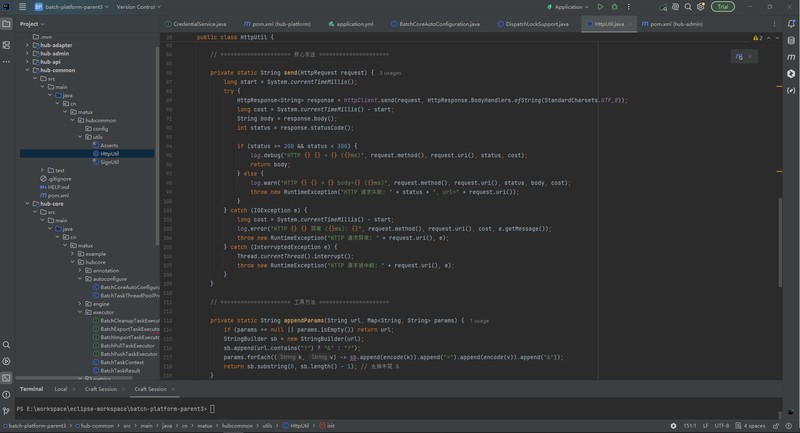Open Application run configuration dropdown
This screenshot has width=800, height=433.
[567, 7]
